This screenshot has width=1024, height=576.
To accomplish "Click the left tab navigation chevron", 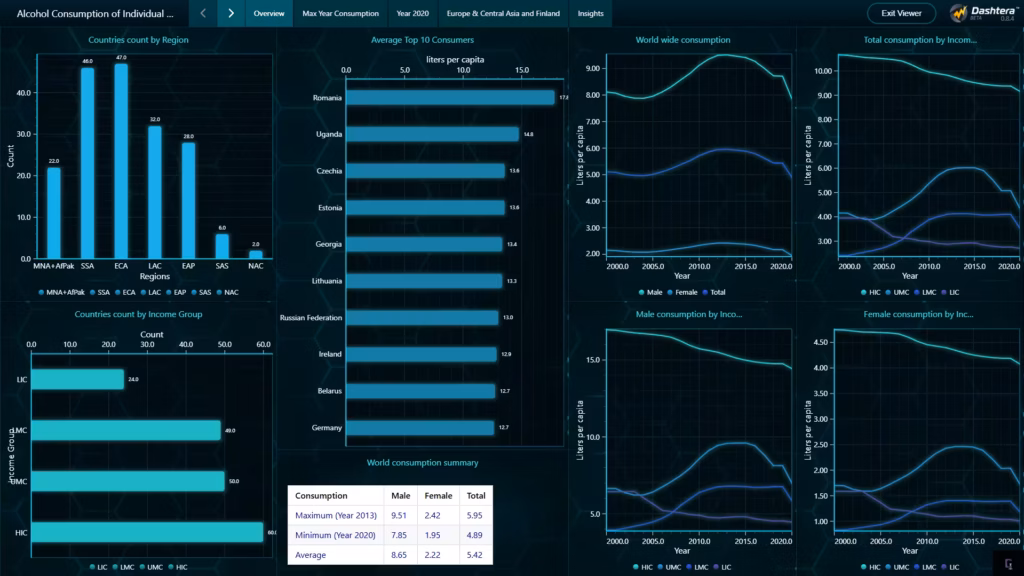I will click(204, 14).
